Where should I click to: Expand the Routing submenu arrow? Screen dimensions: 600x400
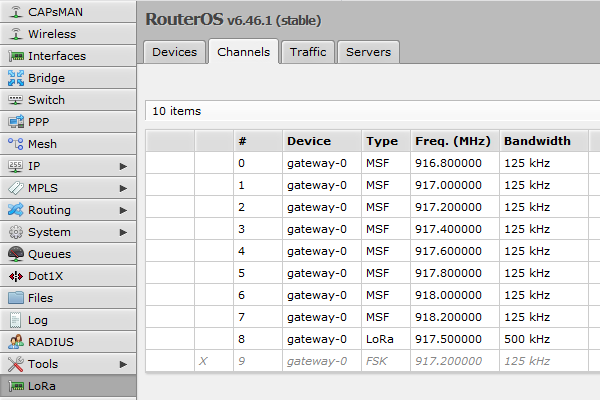click(123, 210)
